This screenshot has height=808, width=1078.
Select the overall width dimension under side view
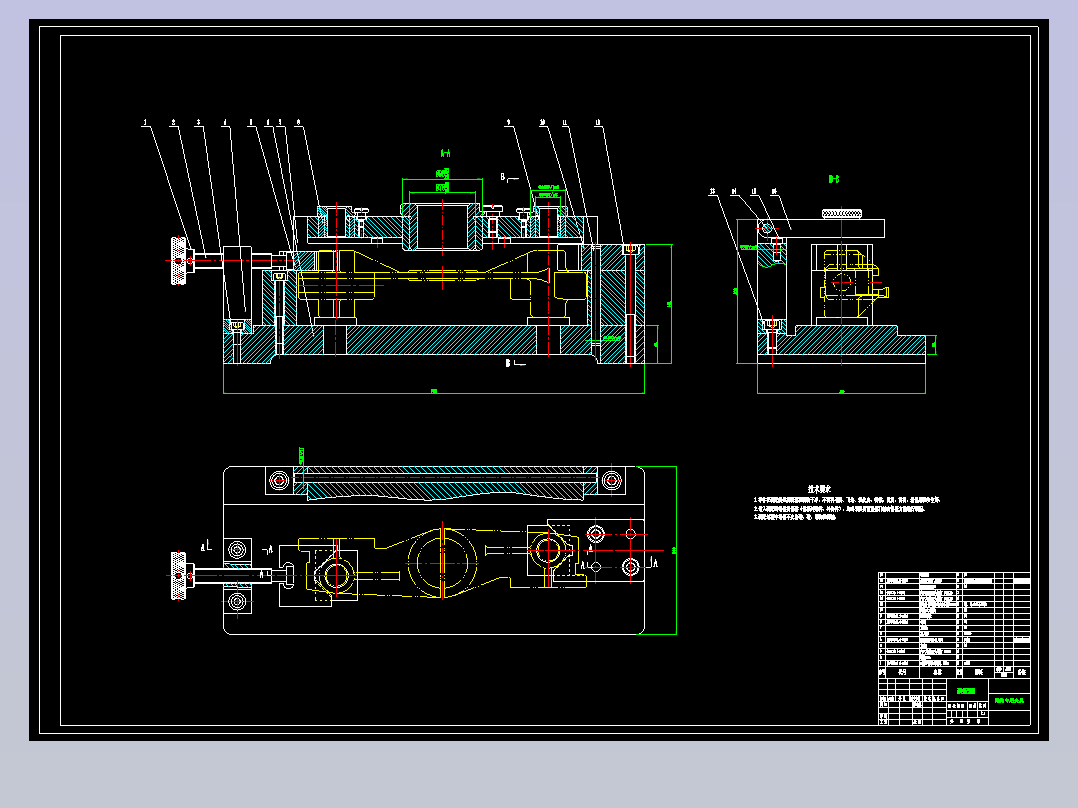(x=842, y=393)
